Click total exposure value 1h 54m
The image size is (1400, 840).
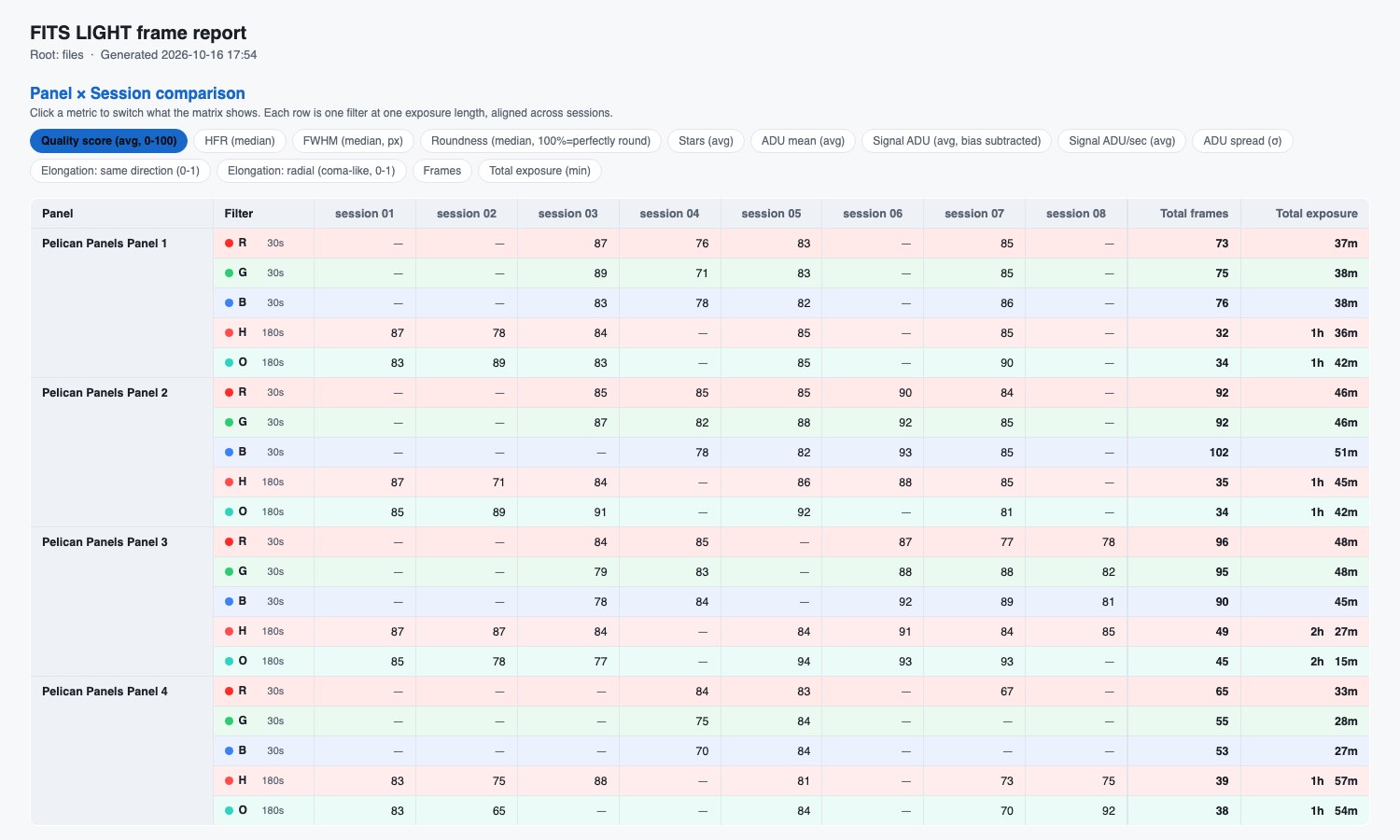(x=1334, y=811)
